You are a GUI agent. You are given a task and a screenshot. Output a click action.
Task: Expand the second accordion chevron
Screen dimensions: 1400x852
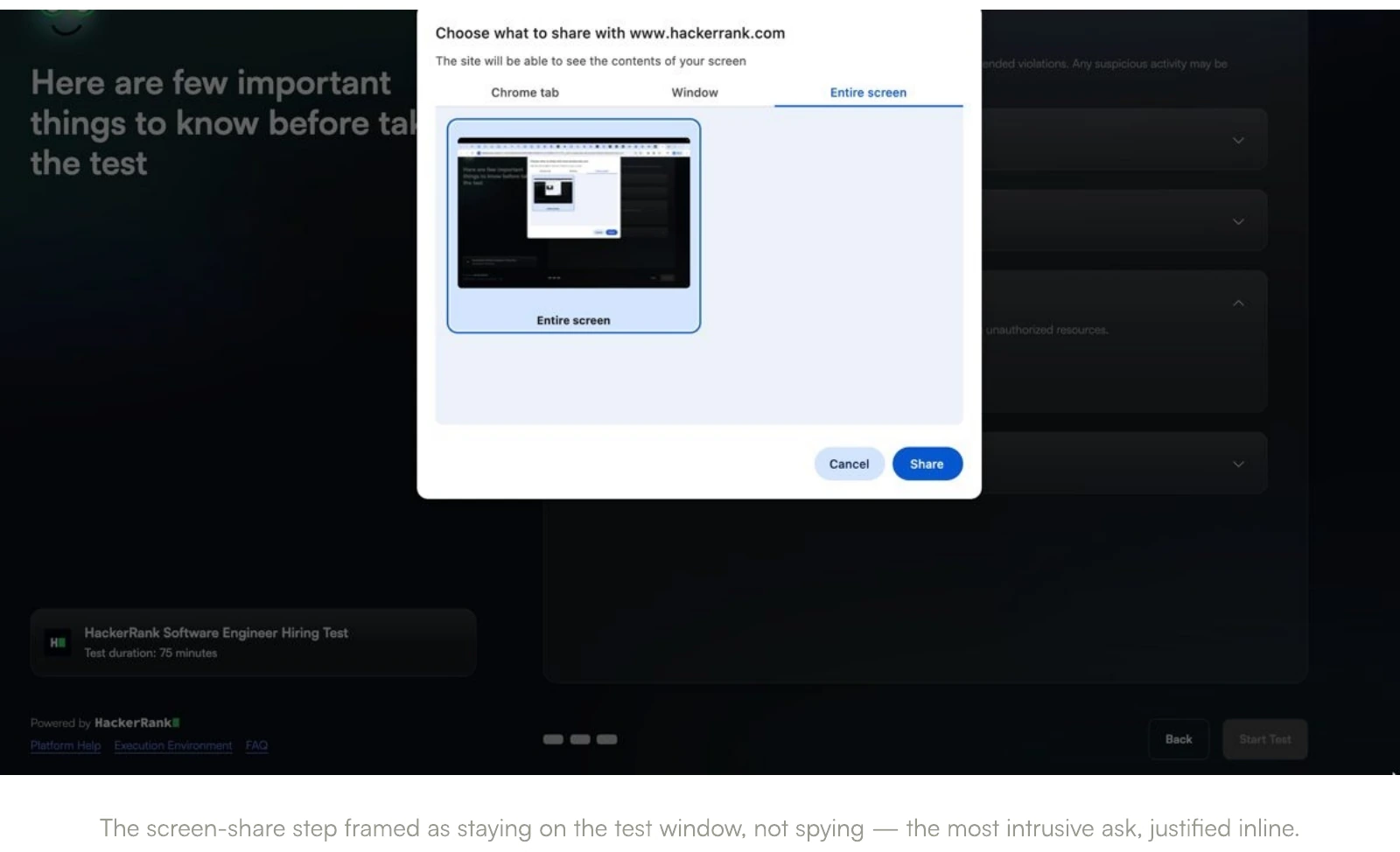pyautogui.click(x=1238, y=221)
